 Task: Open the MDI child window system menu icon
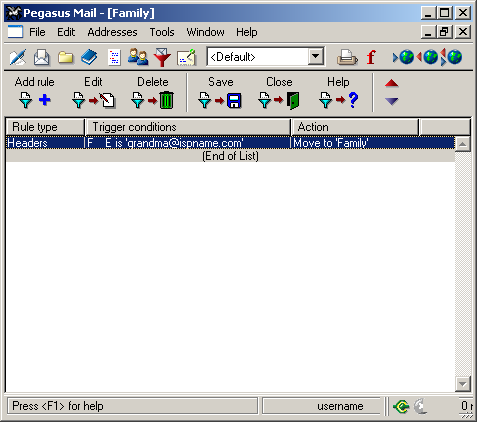tap(15, 32)
